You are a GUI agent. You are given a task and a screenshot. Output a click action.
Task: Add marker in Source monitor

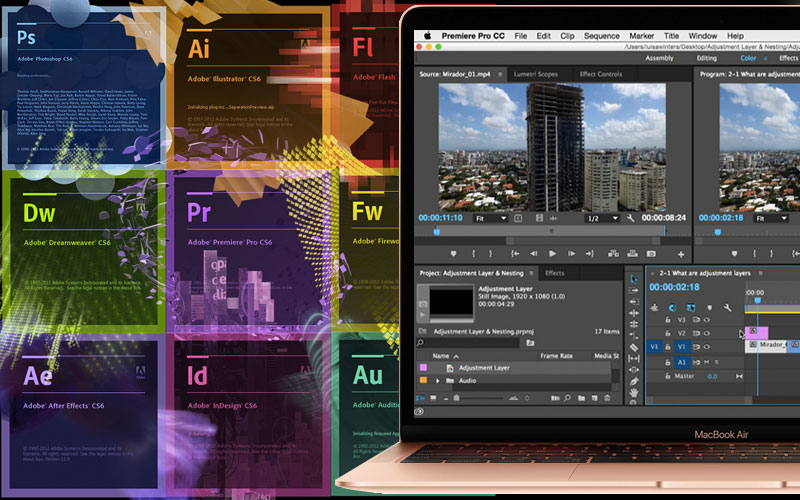click(454, 254)
